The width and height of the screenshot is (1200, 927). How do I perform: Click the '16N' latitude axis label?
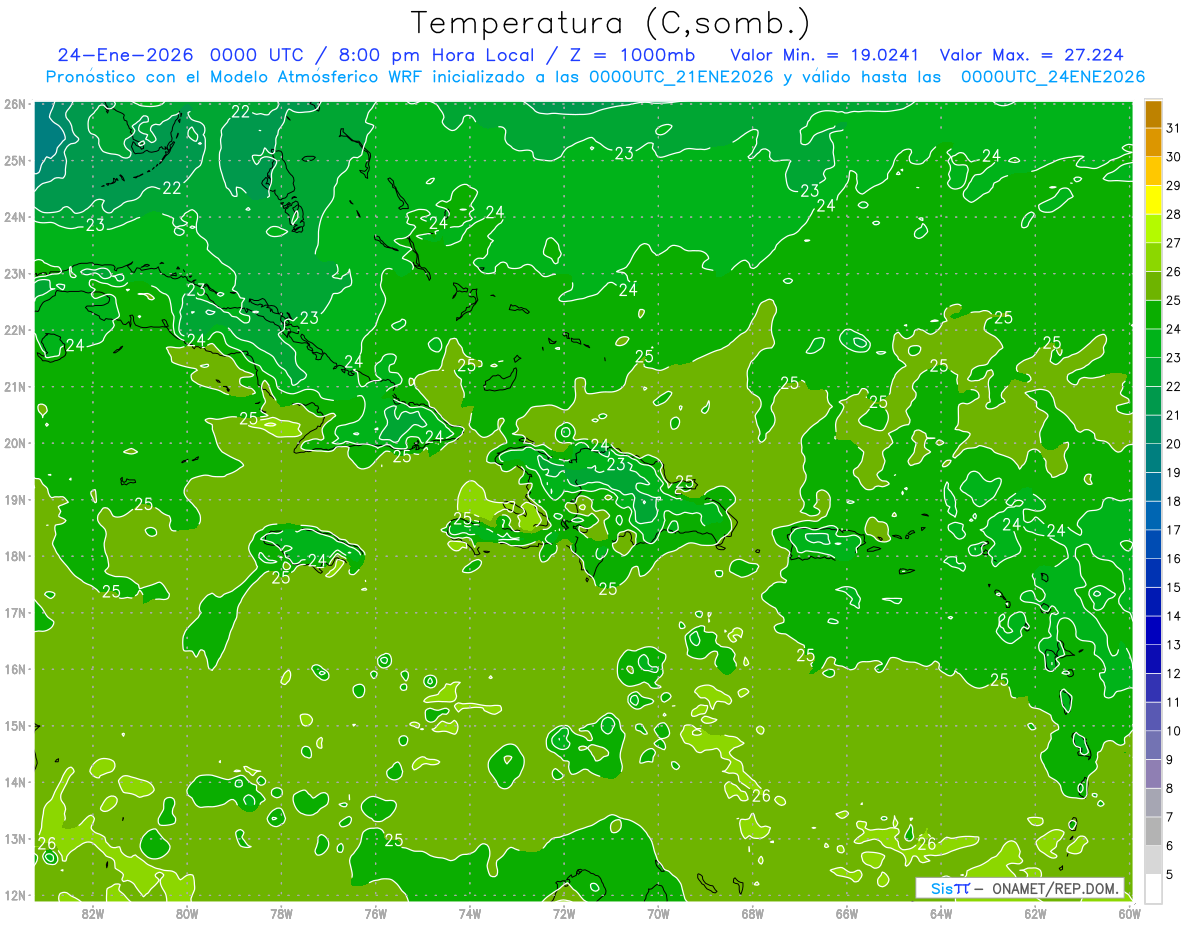pyautogui.click(x=15, y=669)
